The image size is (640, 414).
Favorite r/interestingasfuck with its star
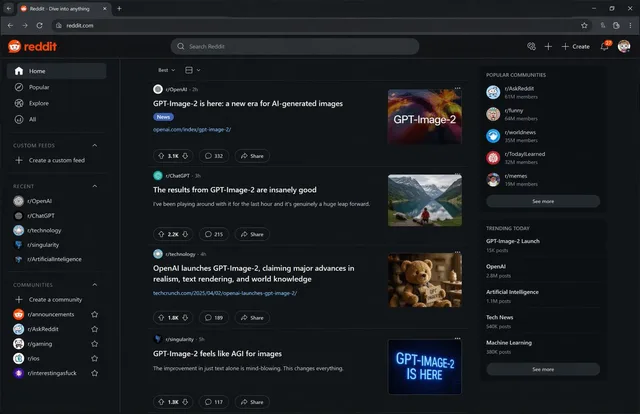94,373
